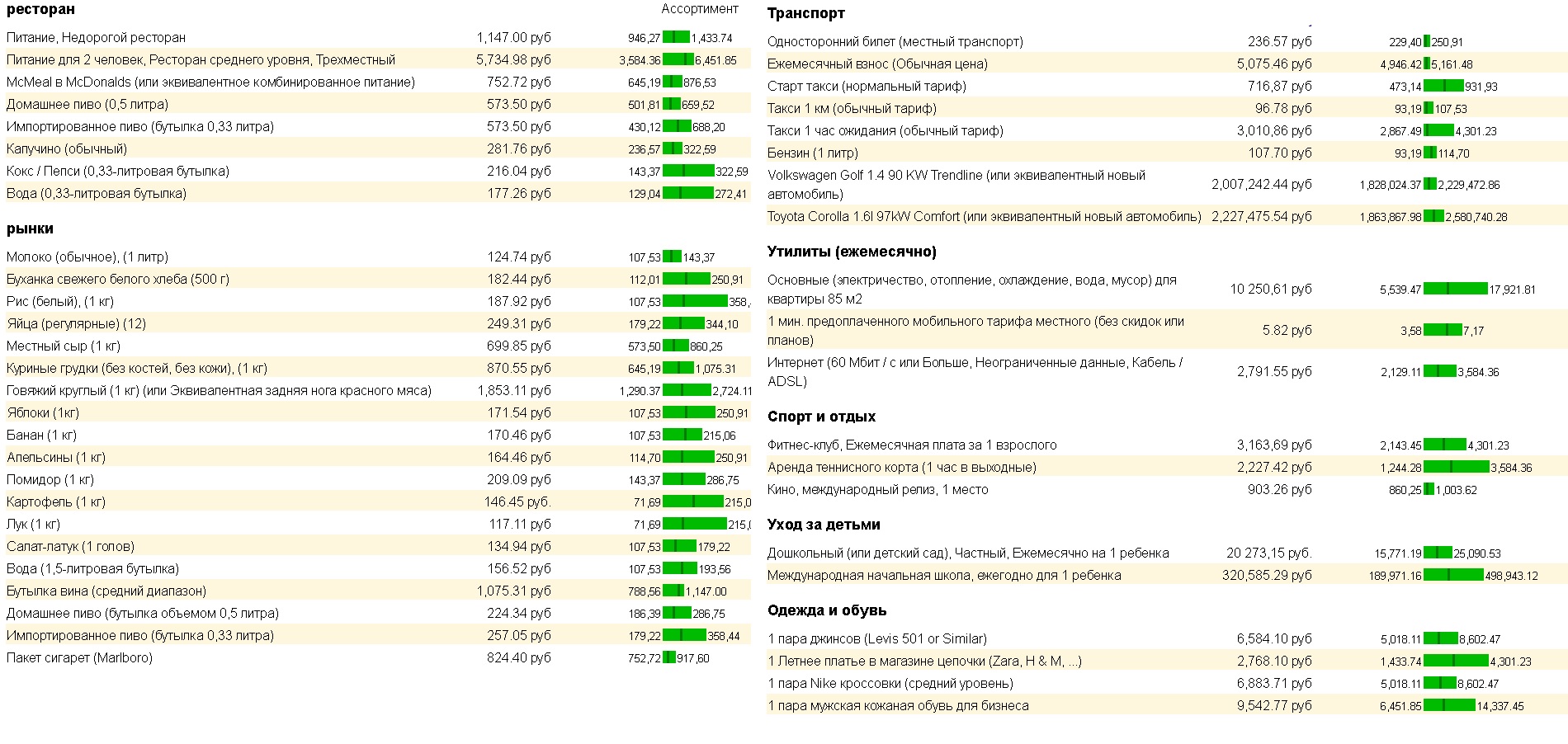Select the 'Пакет сигарет (Marlboro)' label
Screen dimensions: 1568x744
(x=79, y=658)
